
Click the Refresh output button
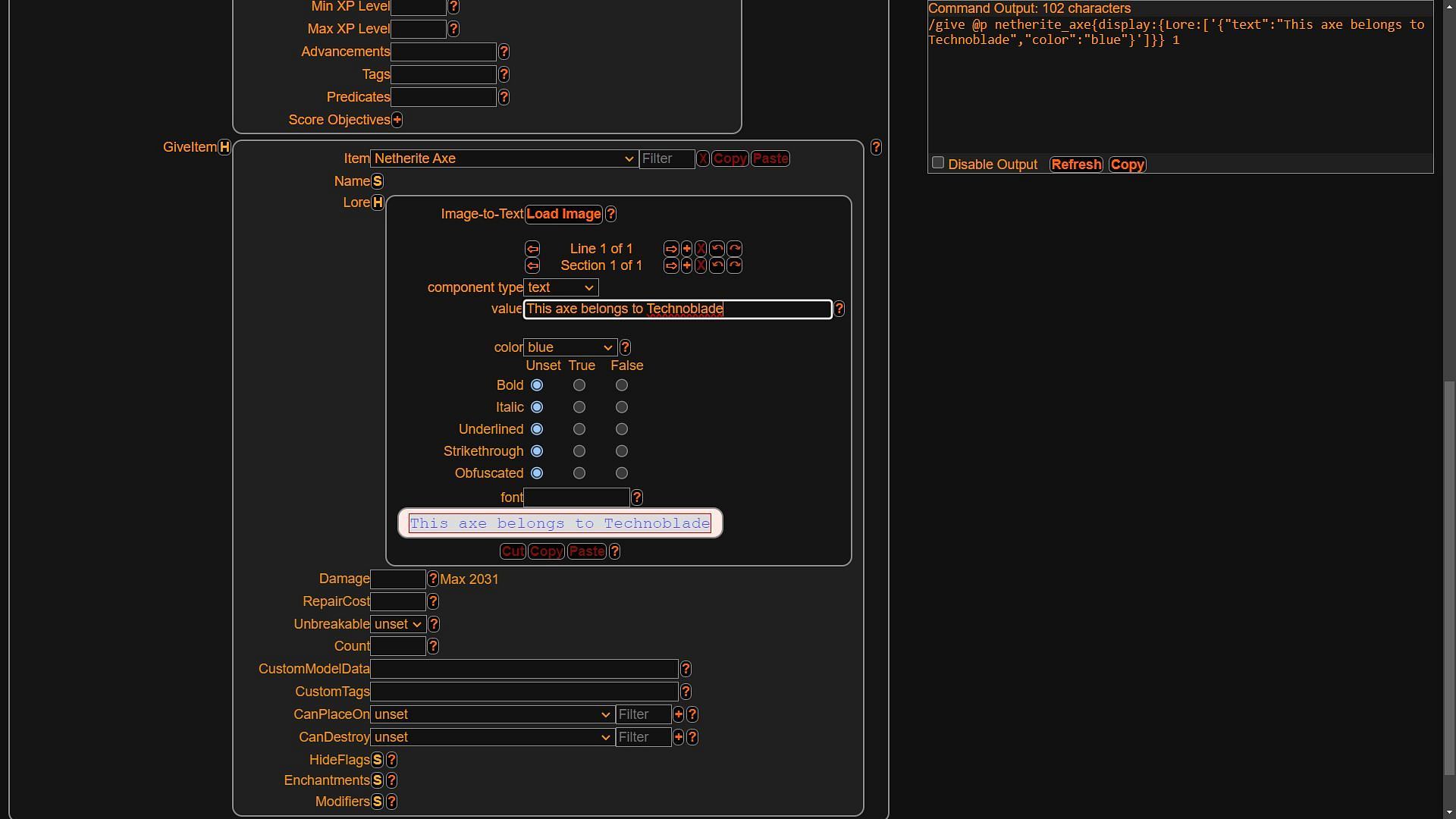pos(1076,164)
